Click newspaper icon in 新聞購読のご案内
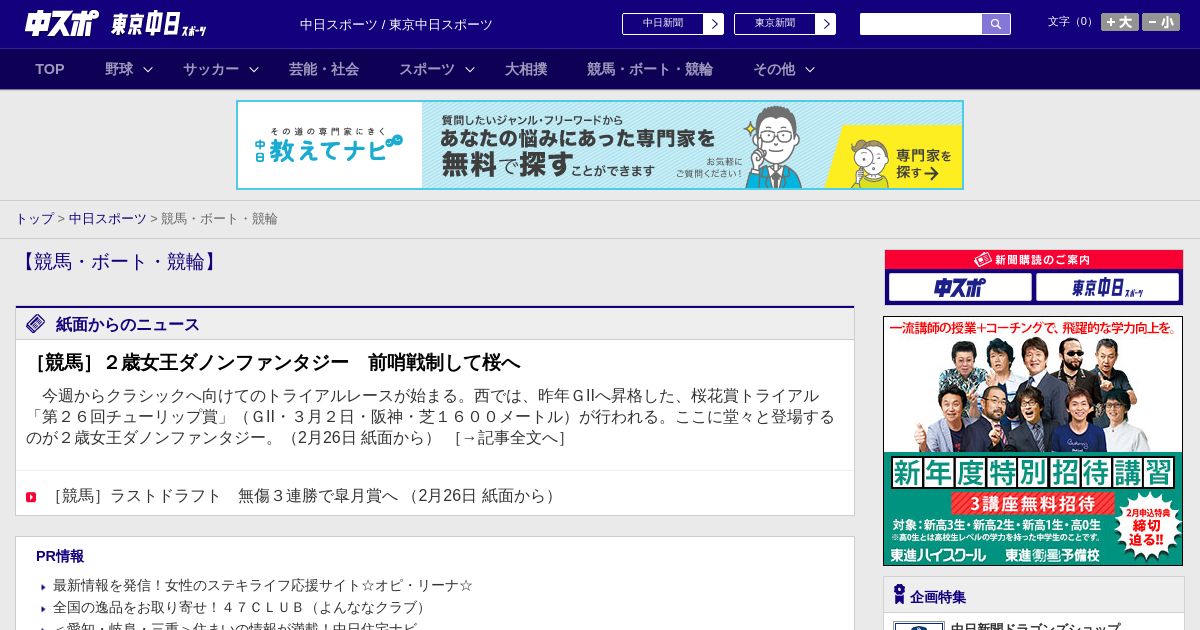Image resolution: width=1200 pixels, height=630 pixels. (x=982, y=260)
